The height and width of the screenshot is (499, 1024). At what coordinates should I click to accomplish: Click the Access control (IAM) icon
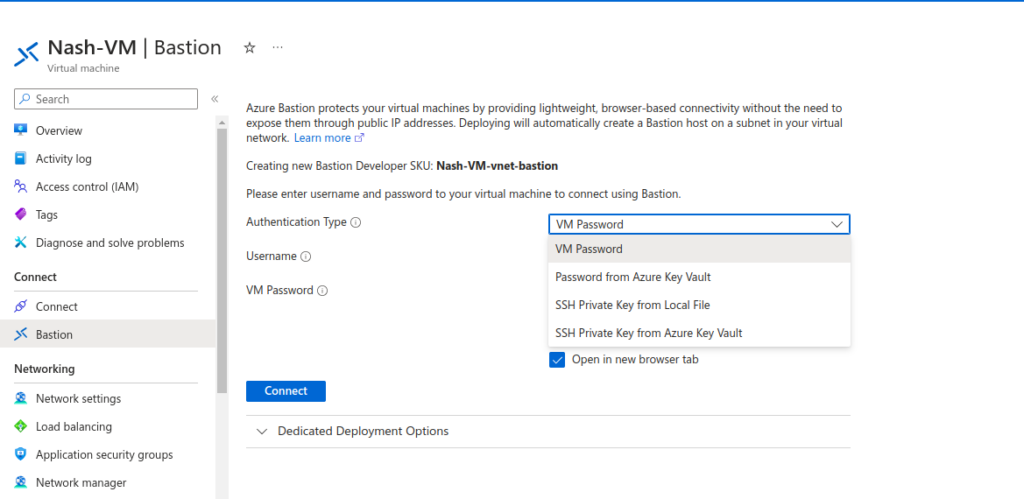(x=20, y=187)
